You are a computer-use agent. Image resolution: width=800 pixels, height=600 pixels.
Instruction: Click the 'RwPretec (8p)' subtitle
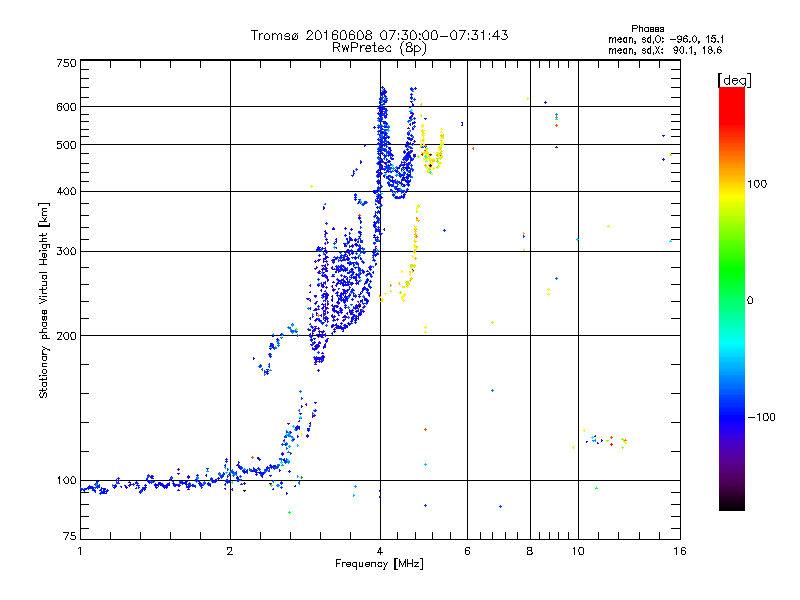(x=379, y=48)
